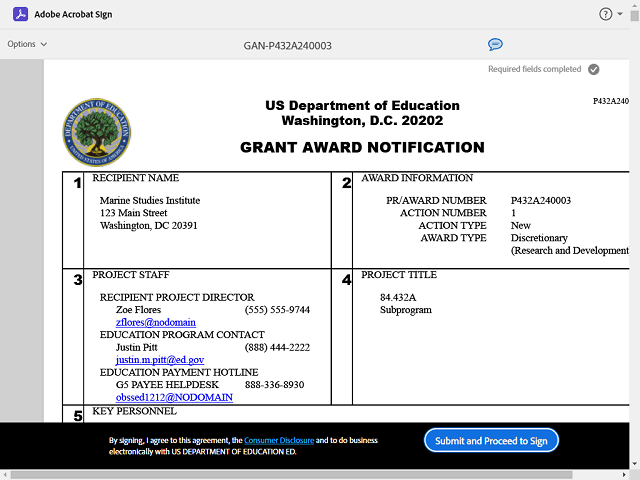Click the horizontal scrollbar right arrow
The width and height of the screenshot is (640, 480).
(x=624, y=475)
